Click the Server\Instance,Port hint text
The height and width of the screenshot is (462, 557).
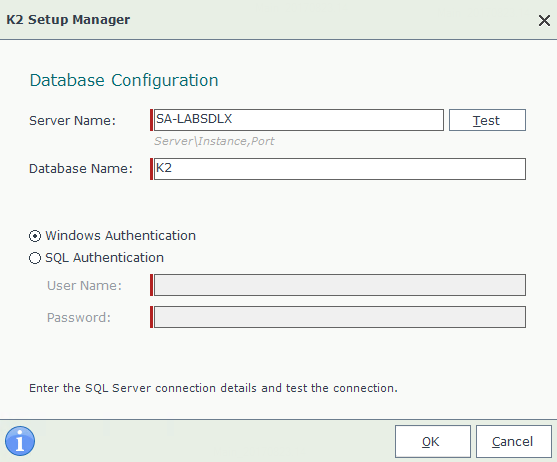[x=214, y=141]
